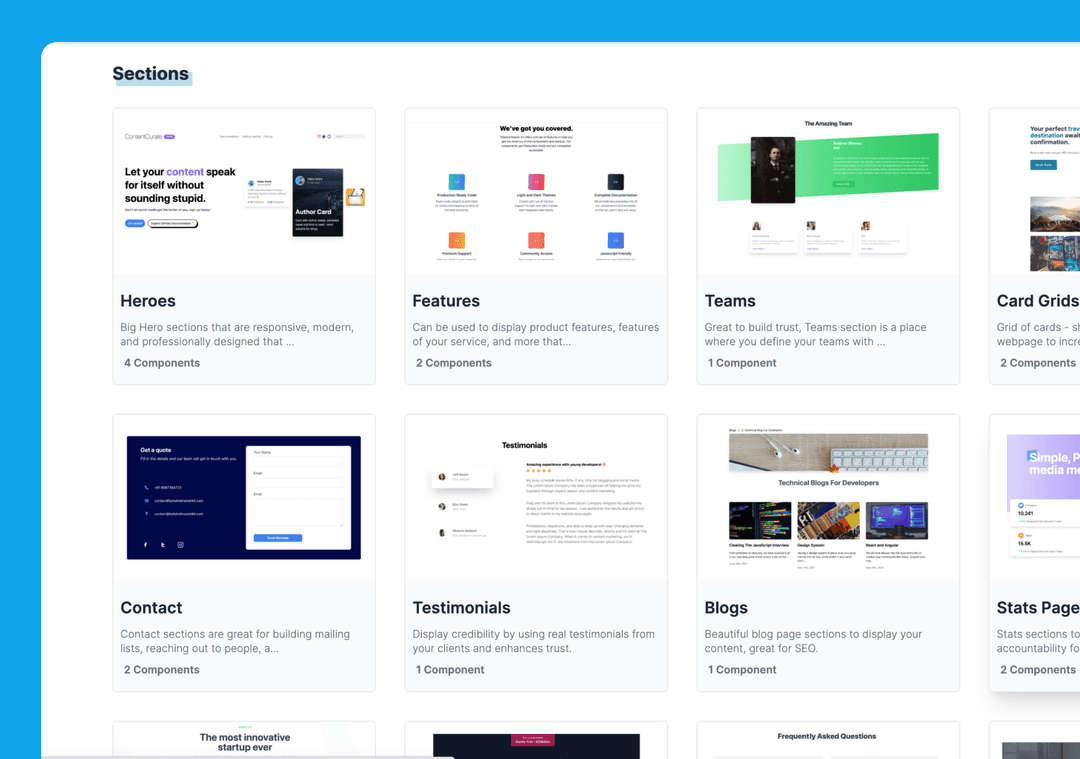The width and height of the screenshot is (1080, 759).
Task: Click the Testimonials card heading
Action: coord(461,608)
